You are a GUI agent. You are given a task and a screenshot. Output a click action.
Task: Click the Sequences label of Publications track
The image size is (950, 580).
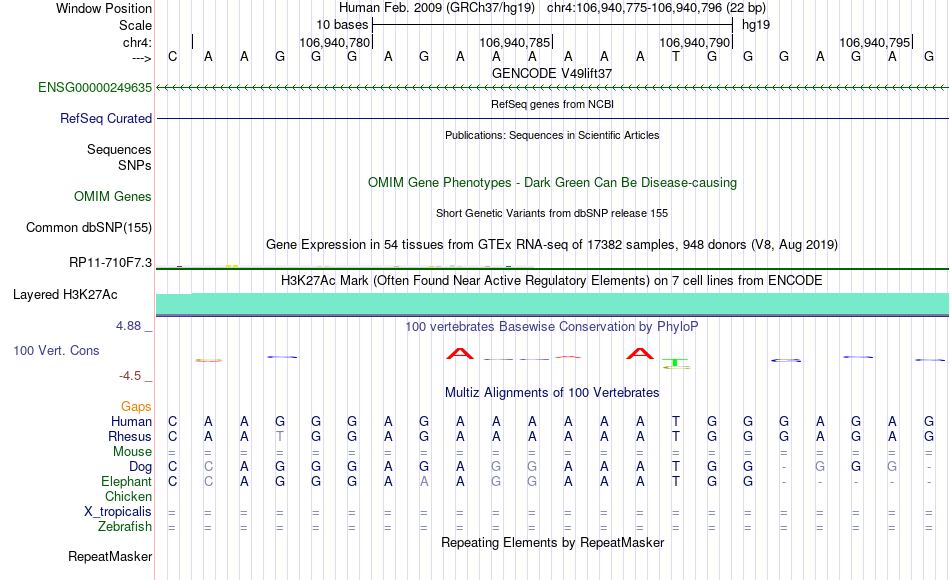click(x=119, y=149)
